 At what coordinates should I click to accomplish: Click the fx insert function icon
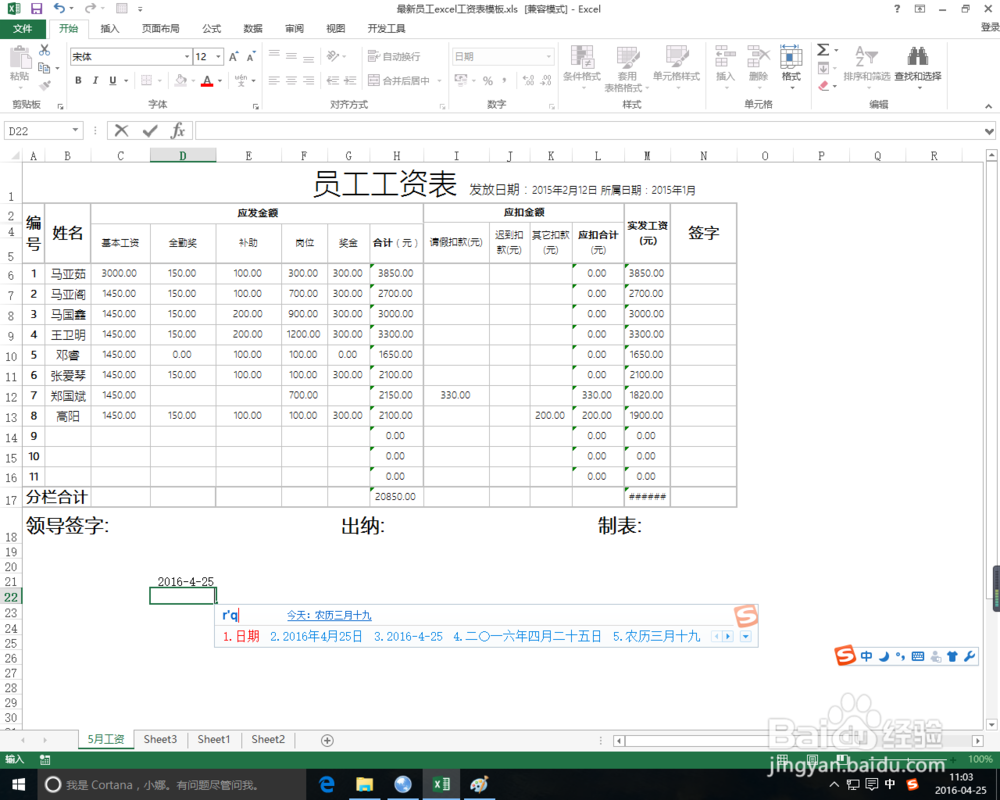(178, 131)
